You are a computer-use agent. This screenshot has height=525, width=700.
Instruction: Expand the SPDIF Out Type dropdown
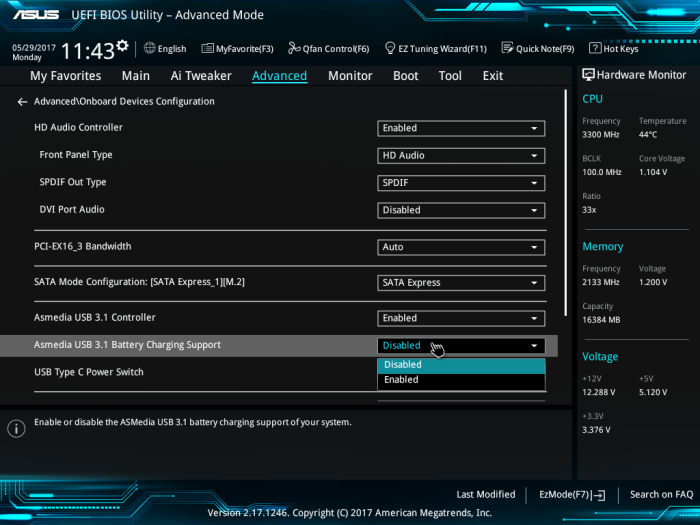click(x=461, y=183)
